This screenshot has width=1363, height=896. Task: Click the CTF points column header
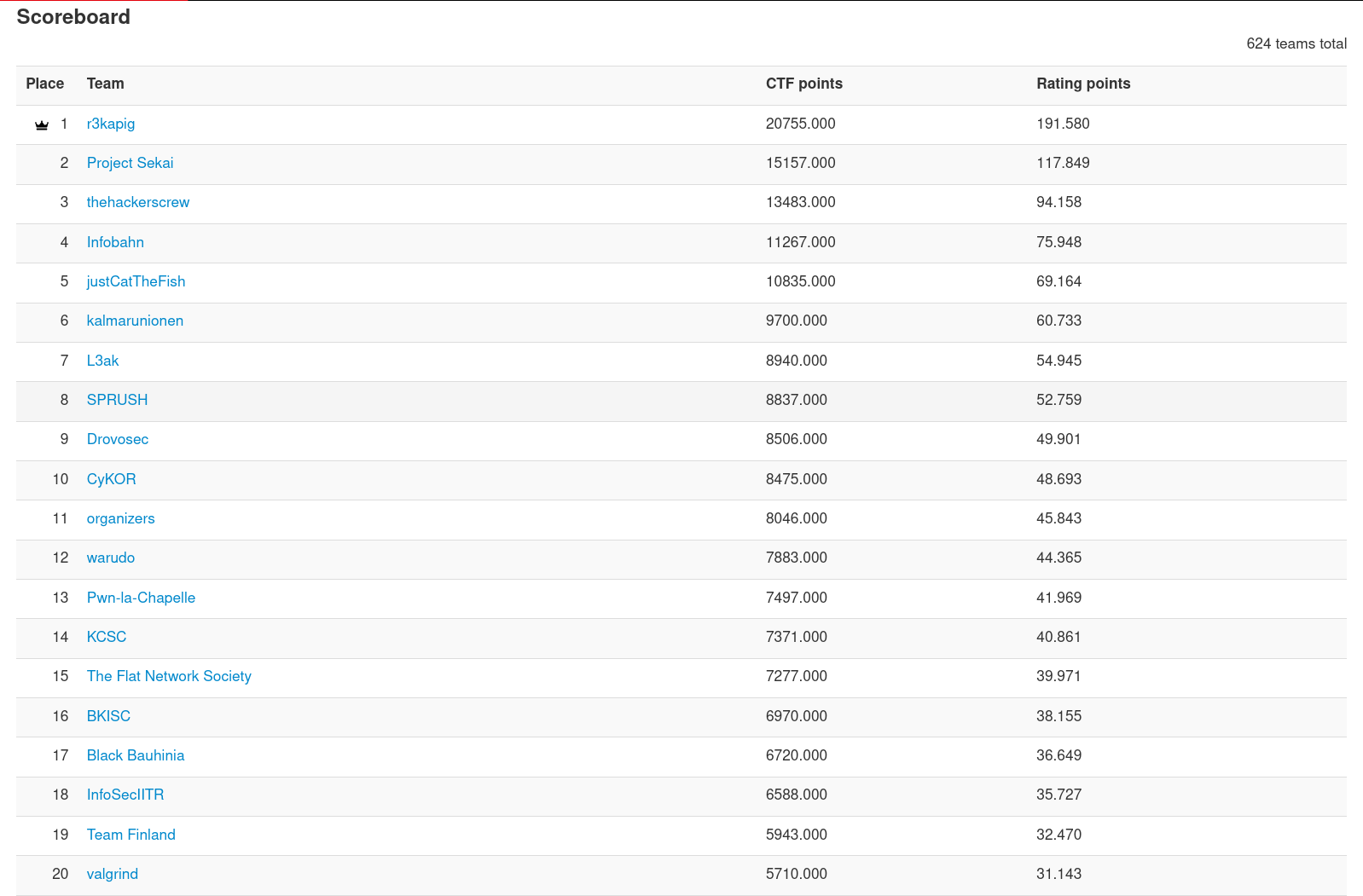pyautogui.click(x=803, y=84)
